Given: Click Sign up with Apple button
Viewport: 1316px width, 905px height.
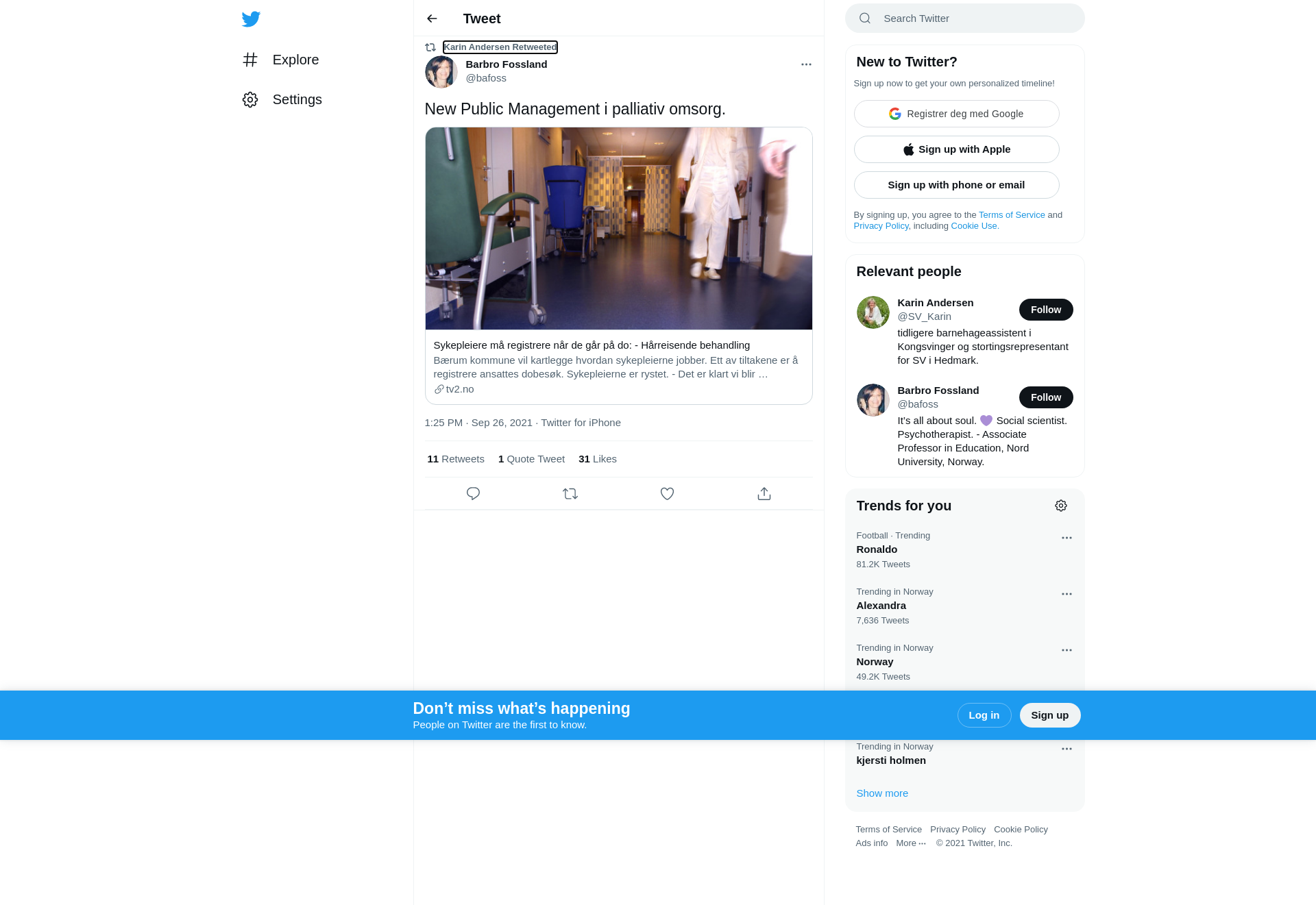Looking at the screenshot, I should pos(956,149).
